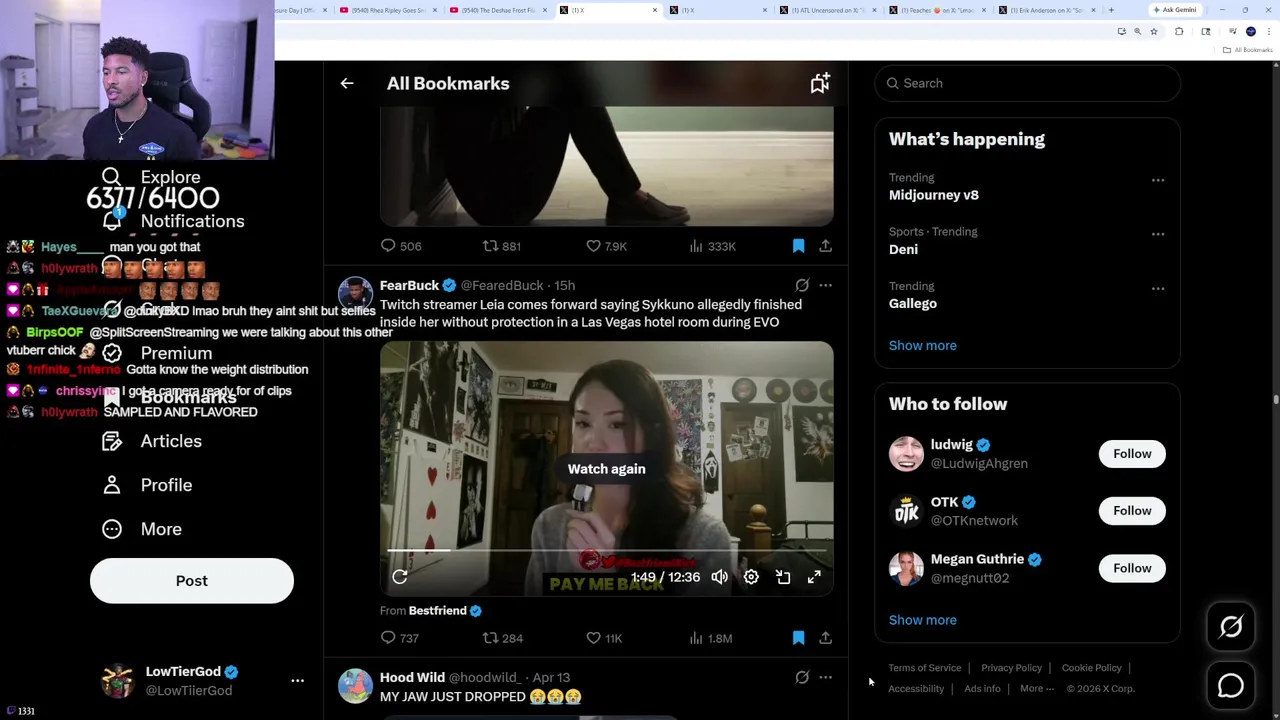The width and height of the screenshot is (1280, 720).
Task: Open Accessibility link
Action: [x=916, y=689]
